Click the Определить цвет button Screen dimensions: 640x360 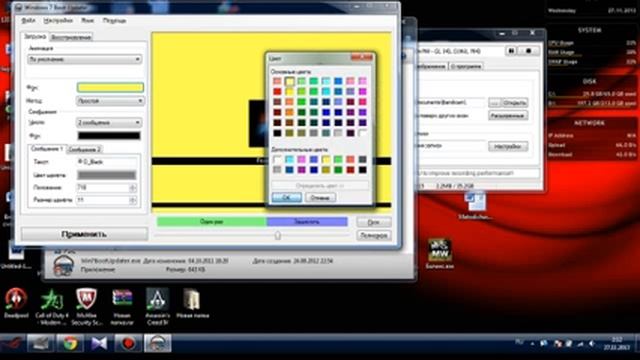[320, 185]
